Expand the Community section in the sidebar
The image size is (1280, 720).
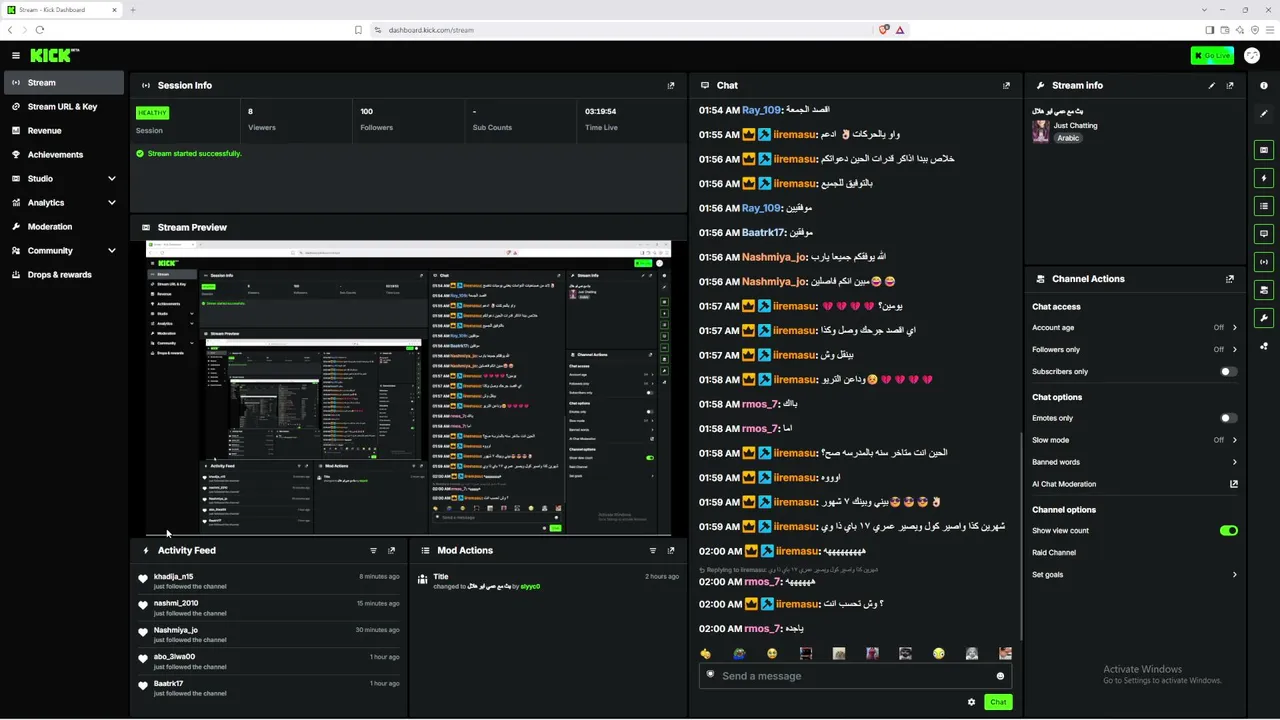click(x=112, y=251)
